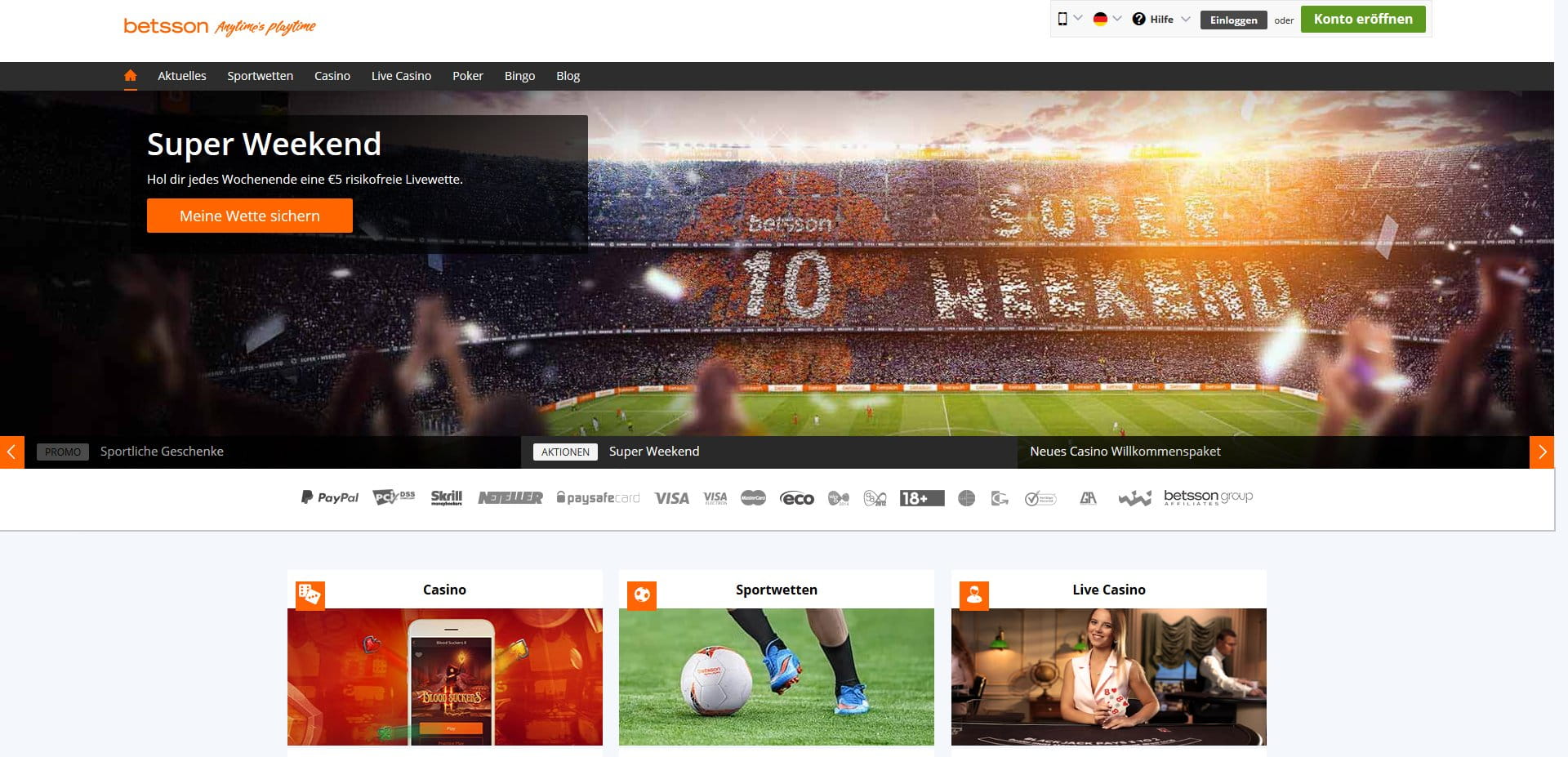
Task: Expand the Hilfe dropdown chevron
Action: [1185, 19]
